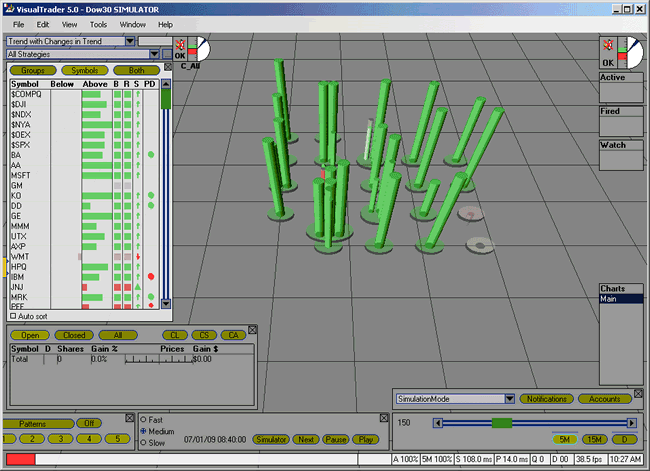Click the C_All OK status gauge icon
The image size is (650, 471).
point(192,49)
